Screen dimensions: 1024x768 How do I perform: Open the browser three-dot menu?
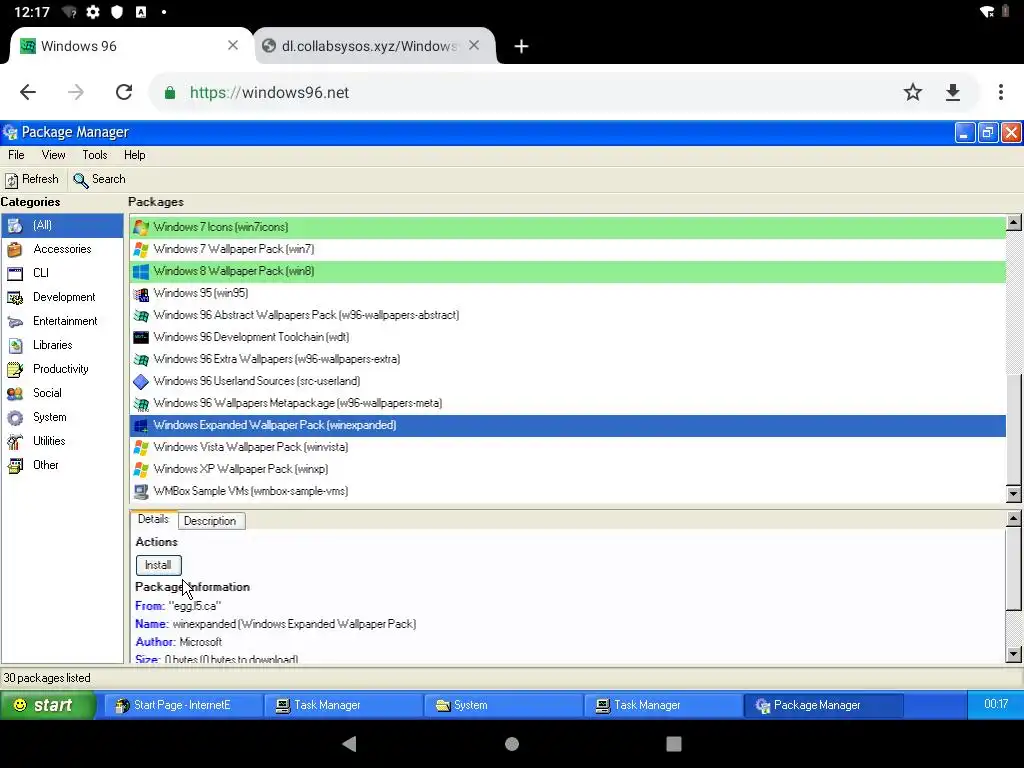(1000, 92)
